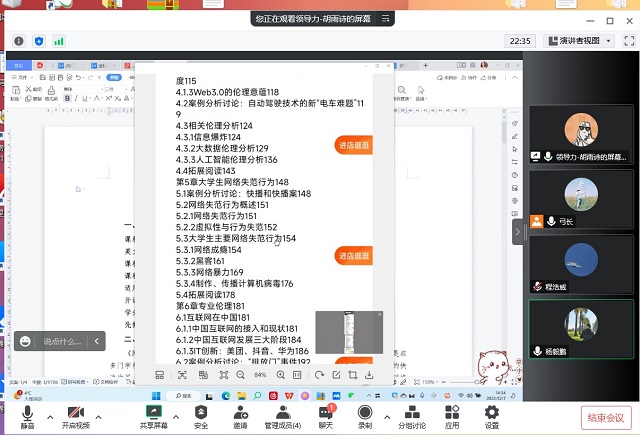
Task: Open audio options arrow beside the mute button
Action: click(x=50, y=417)
